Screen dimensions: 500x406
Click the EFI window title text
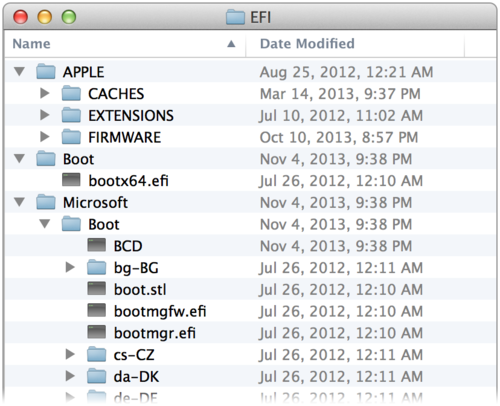(x=260, y=17)
